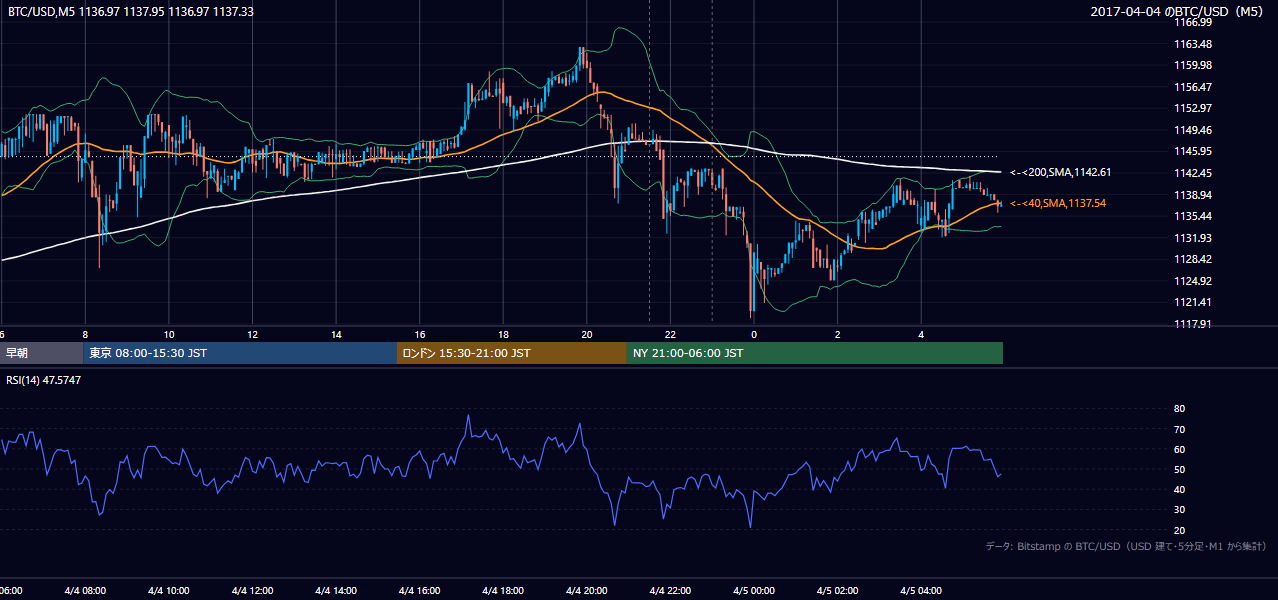Select the ロンドン 15:30-21:00 JST session bar
Image resolution: width=1278 pixels, height=600 pixels.
(512, 353)
